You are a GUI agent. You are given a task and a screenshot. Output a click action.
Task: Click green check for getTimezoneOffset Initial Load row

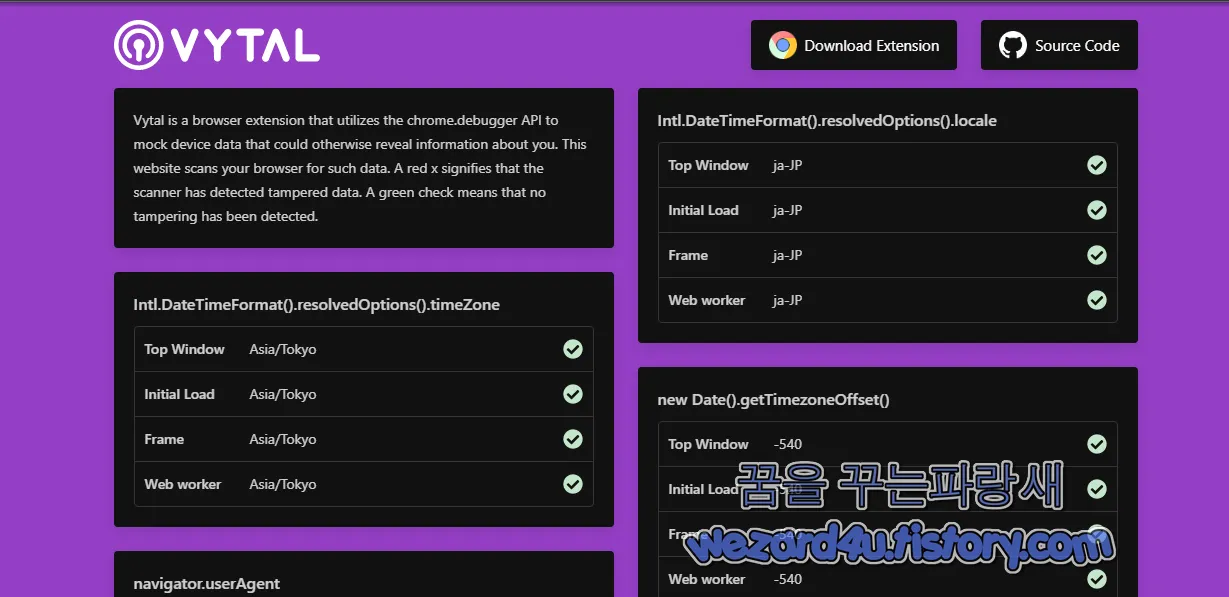pos(1097,489)
